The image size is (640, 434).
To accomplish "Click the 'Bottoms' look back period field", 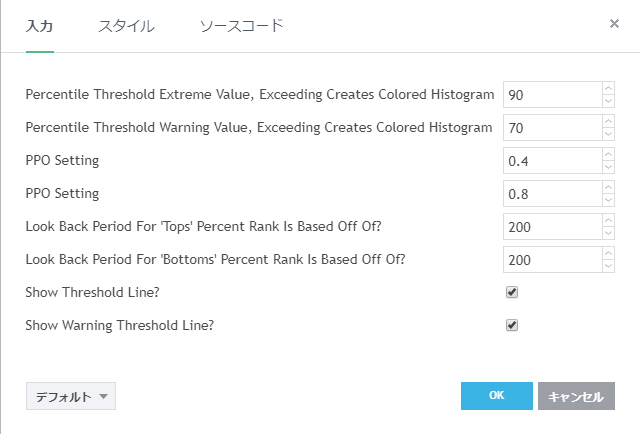I will 552,260.
